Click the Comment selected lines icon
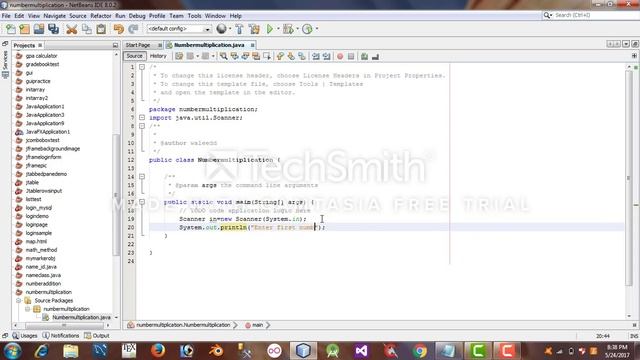 tap(364, 56)
